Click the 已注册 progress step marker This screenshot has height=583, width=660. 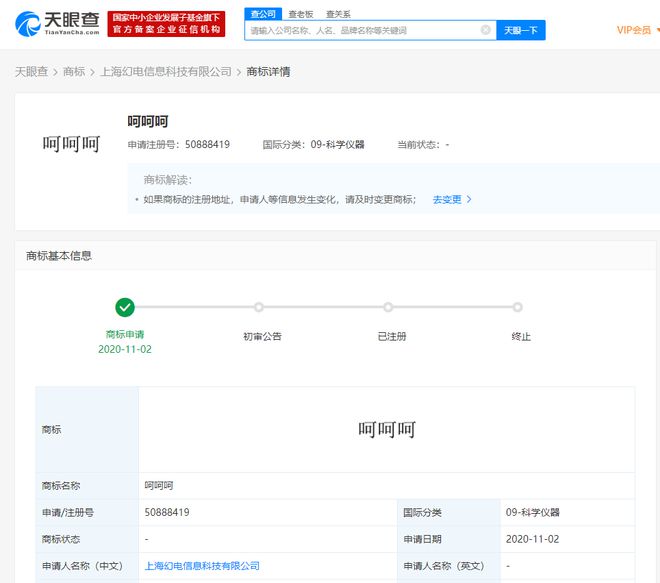(388, 307)
